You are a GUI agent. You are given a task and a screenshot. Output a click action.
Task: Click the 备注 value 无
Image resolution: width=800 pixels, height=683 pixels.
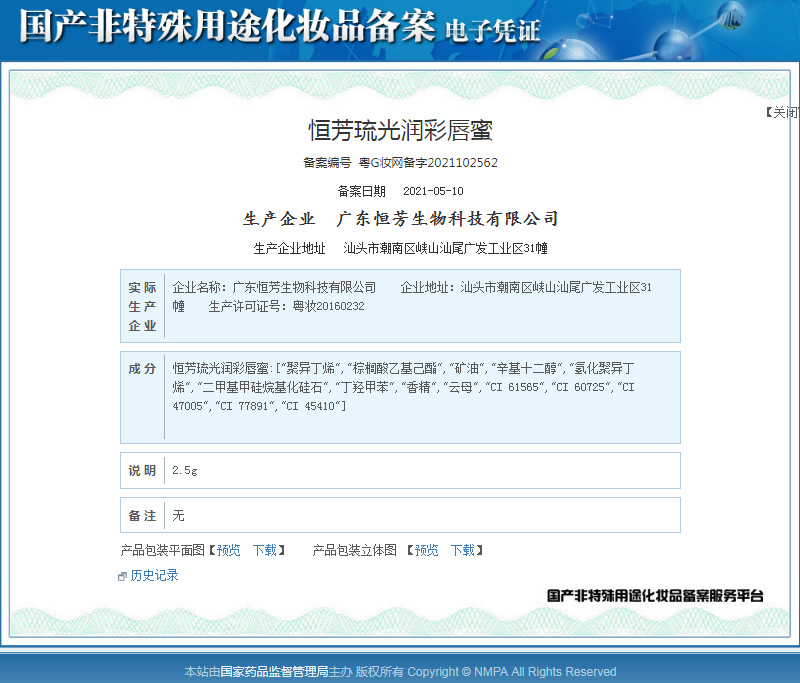[x=178, y=515]
